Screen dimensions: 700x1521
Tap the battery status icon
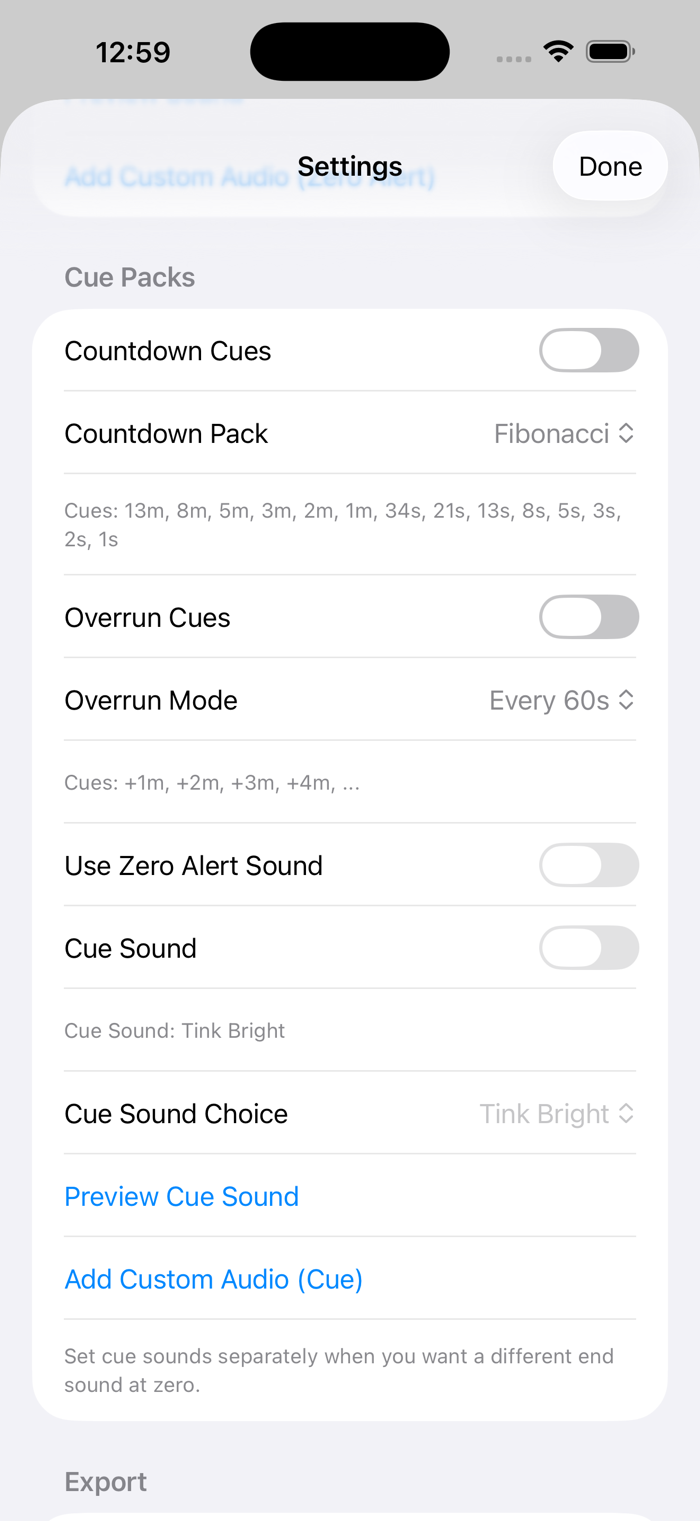(610, 51)
